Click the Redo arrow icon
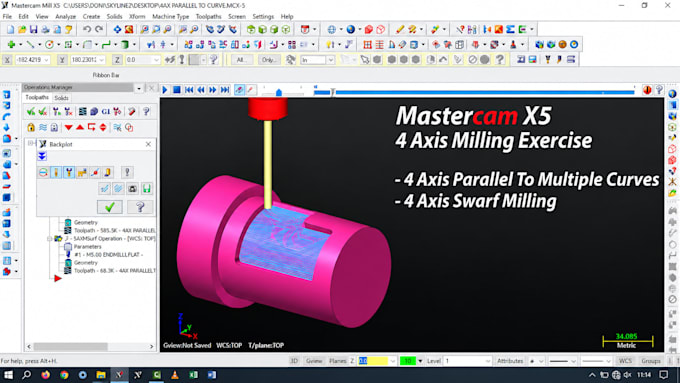The height and width of the screenshot is (383, 680). 99,29
